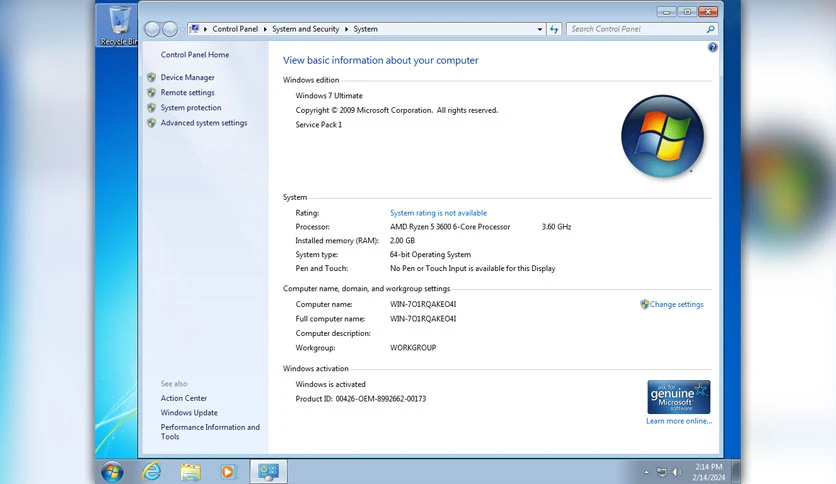Image resolution: width=836 pixels, height=484 pixels.
Task: Open Device Manager from the sidebar
Action: 187,77
